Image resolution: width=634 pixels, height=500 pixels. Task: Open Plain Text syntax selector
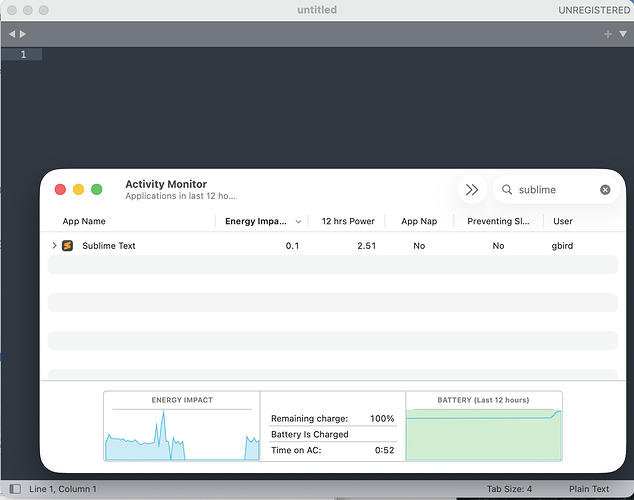[589, 489]
